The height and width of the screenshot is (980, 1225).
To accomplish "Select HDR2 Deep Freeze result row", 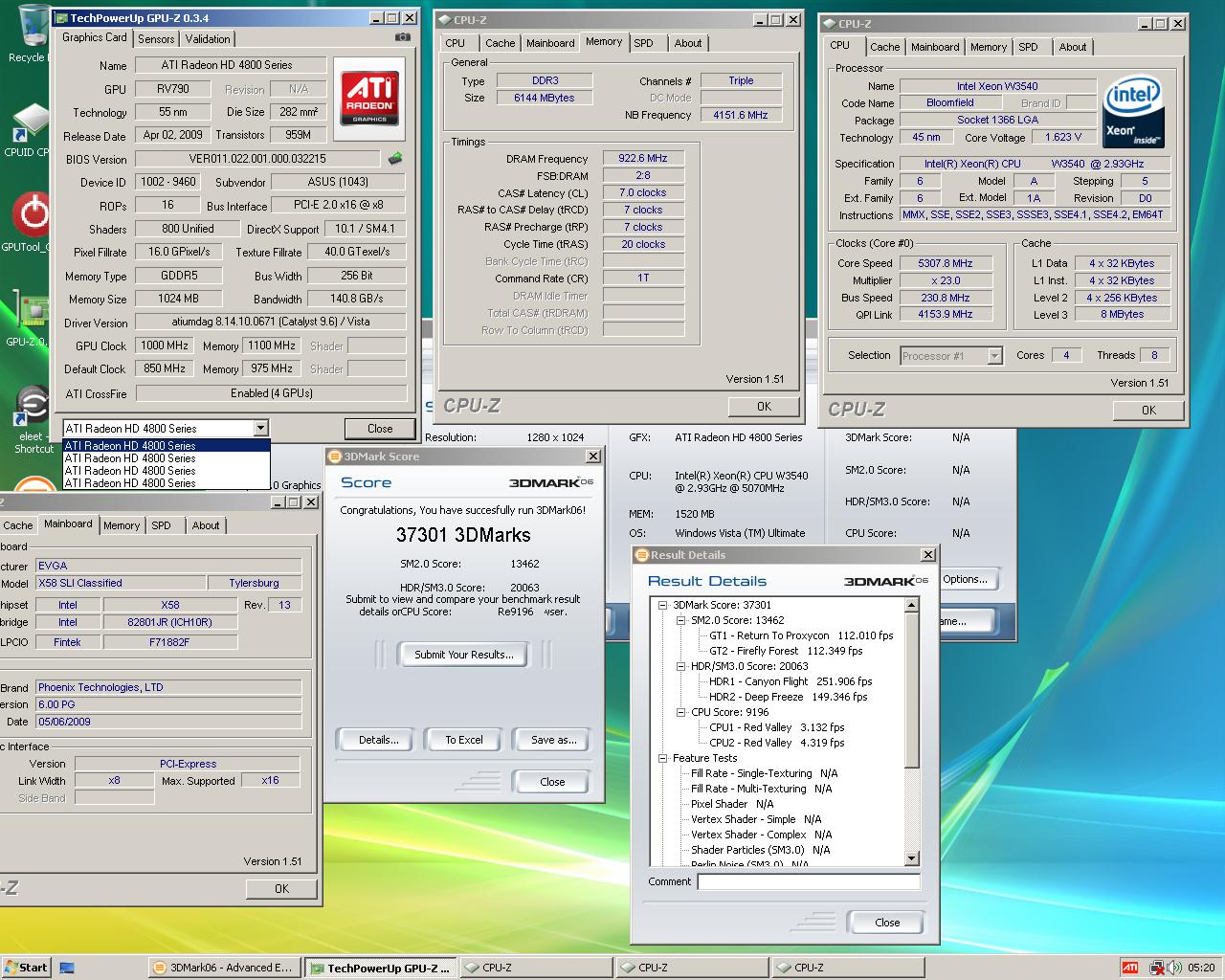I will 788,697.
